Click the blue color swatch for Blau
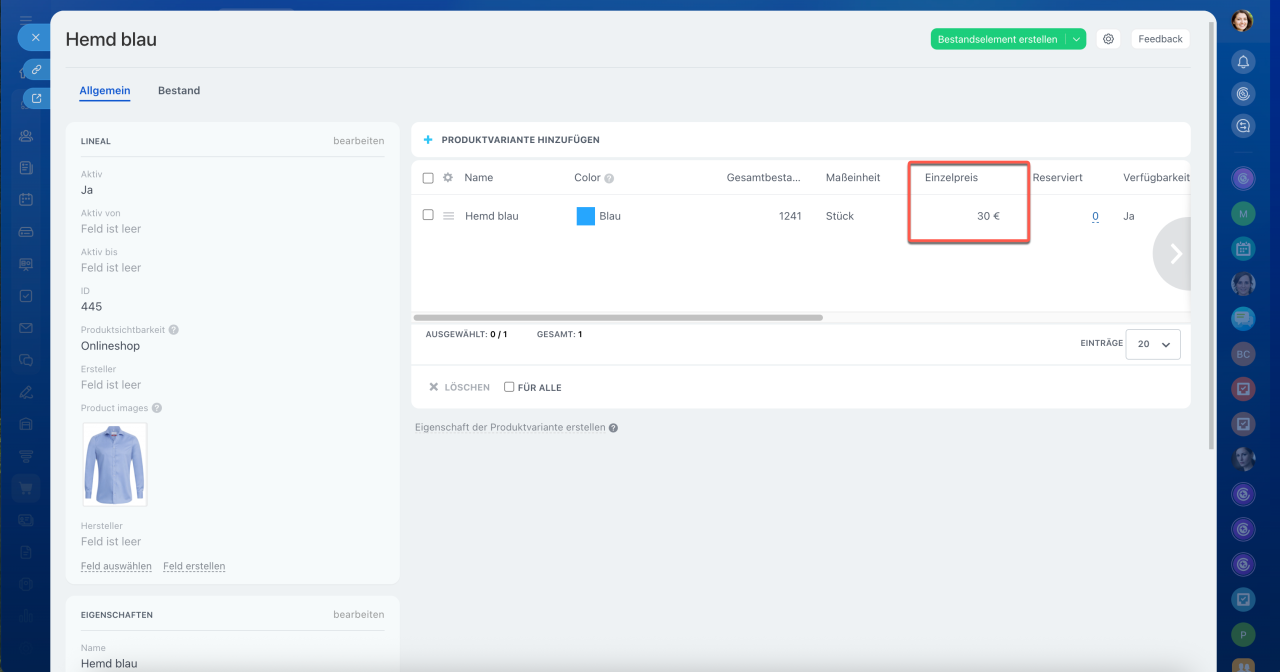1280x672 pixels. (x=586, y=216)
